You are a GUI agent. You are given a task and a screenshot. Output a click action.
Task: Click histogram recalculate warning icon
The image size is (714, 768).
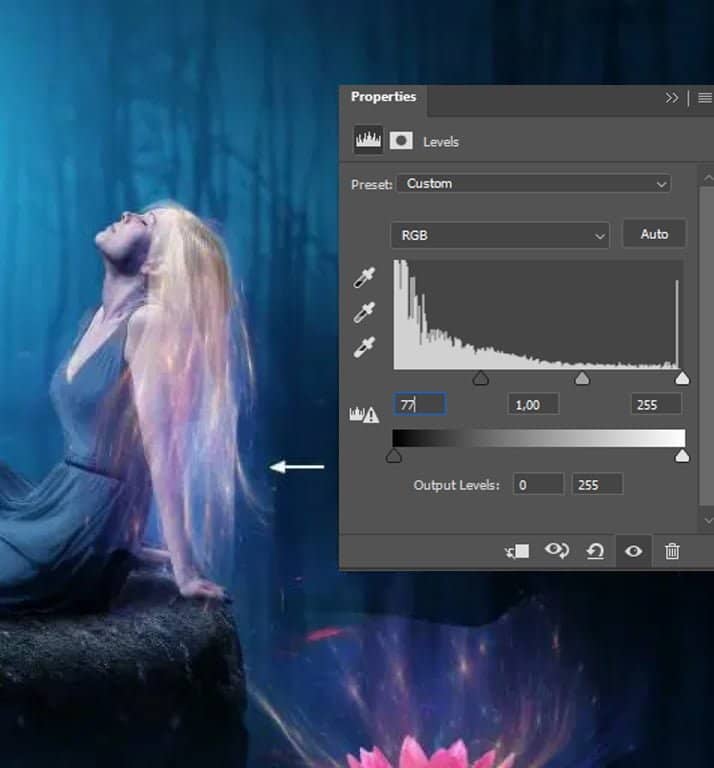[364, 414]
